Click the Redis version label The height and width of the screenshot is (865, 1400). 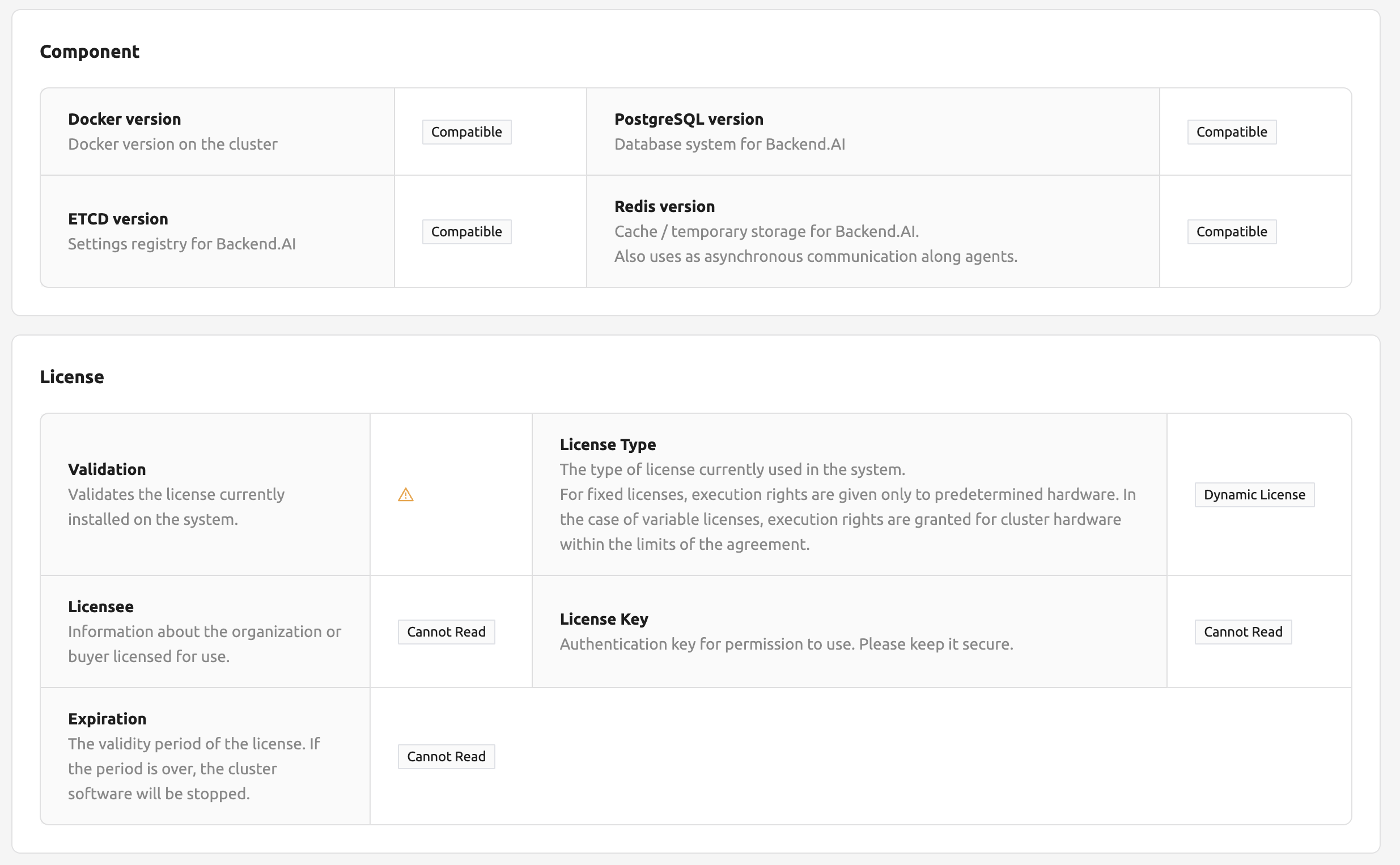point(664,206)
